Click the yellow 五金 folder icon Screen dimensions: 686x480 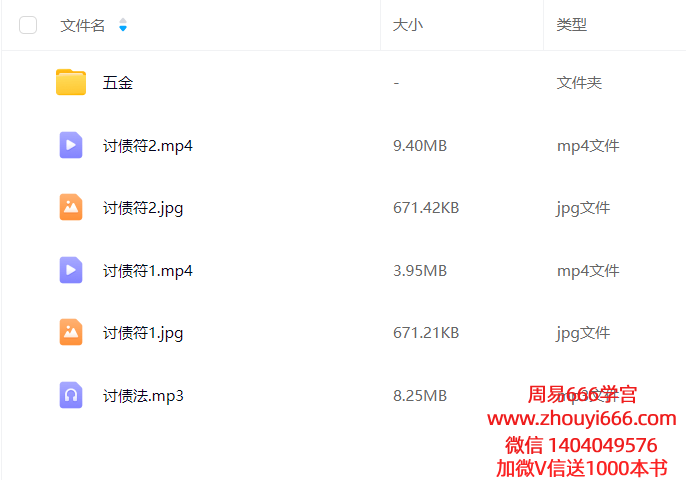pyautogui.click(x=71, y=83)
